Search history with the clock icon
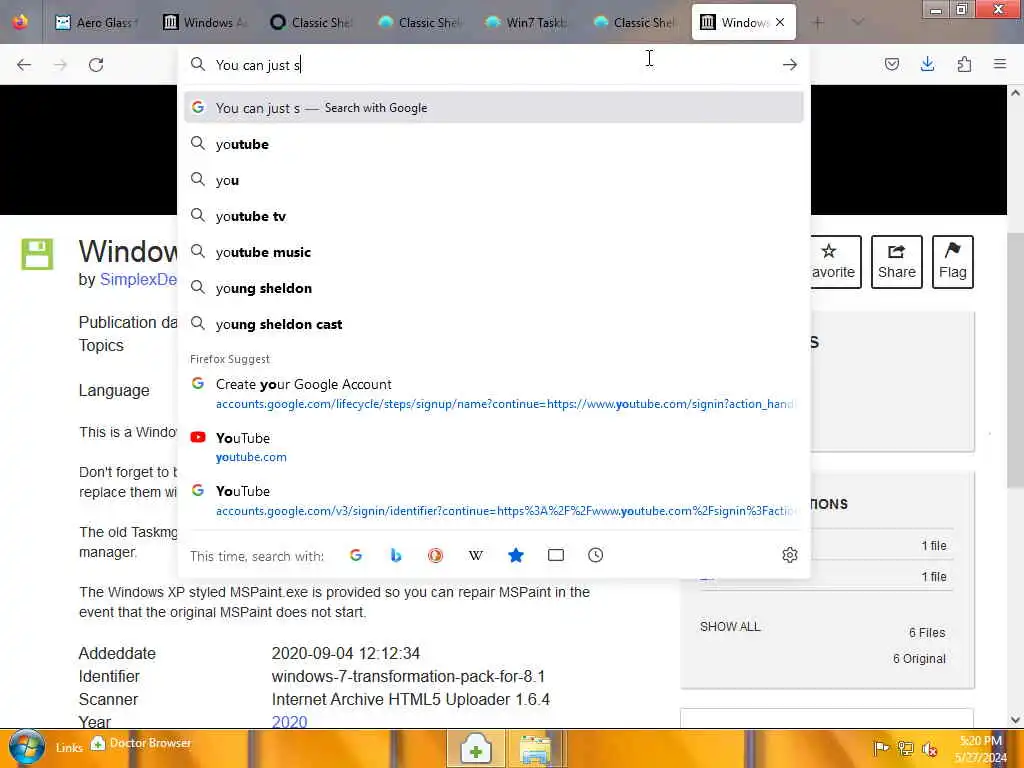 (x=596, y=555)
